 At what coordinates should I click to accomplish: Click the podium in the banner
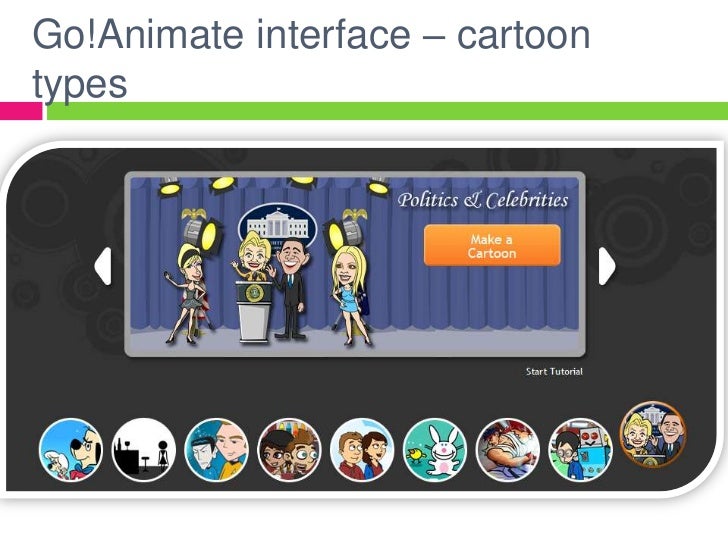pyautogui.click(x=254, y=312)
